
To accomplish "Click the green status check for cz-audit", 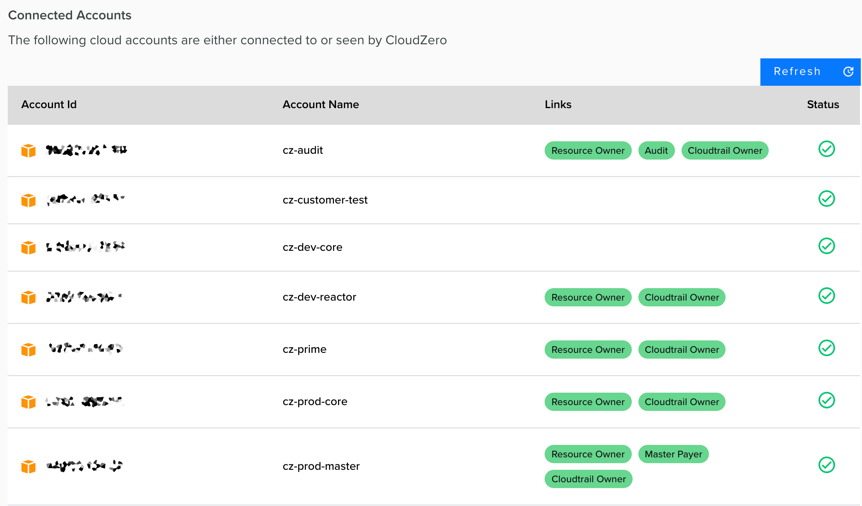I will click(x=826, y=149).
